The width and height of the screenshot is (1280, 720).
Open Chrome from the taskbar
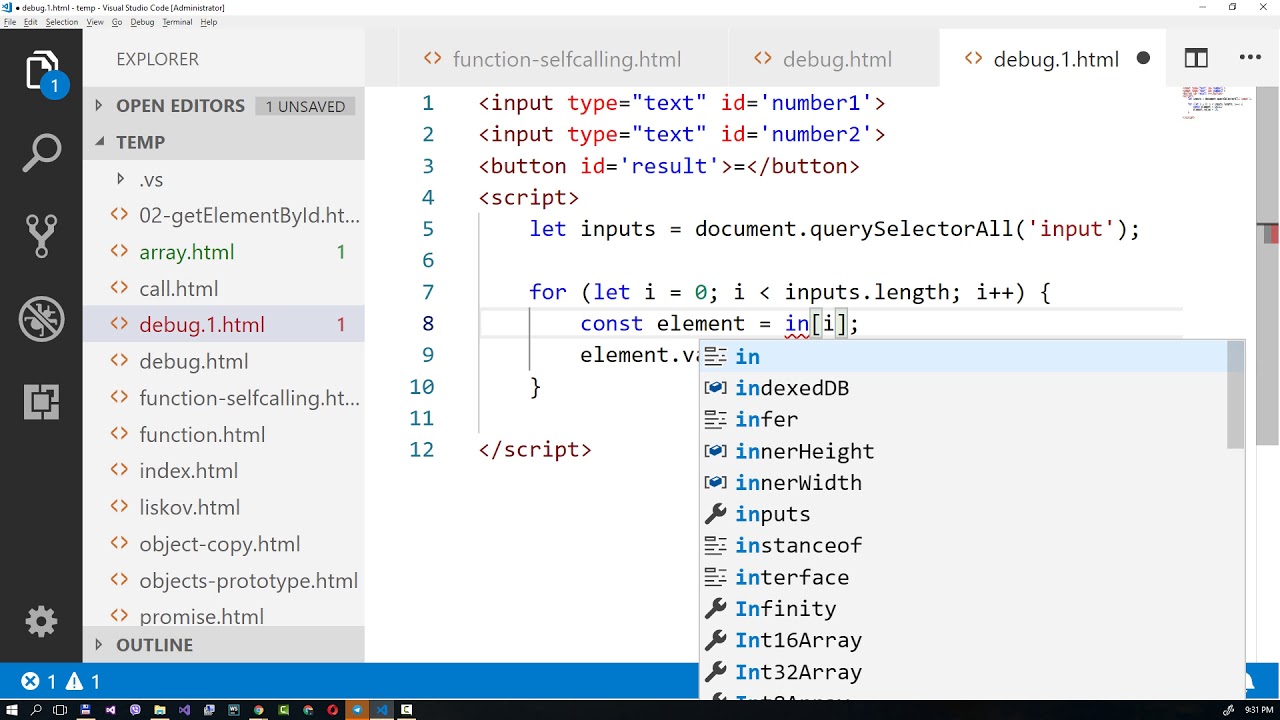(x=259, y=710)
